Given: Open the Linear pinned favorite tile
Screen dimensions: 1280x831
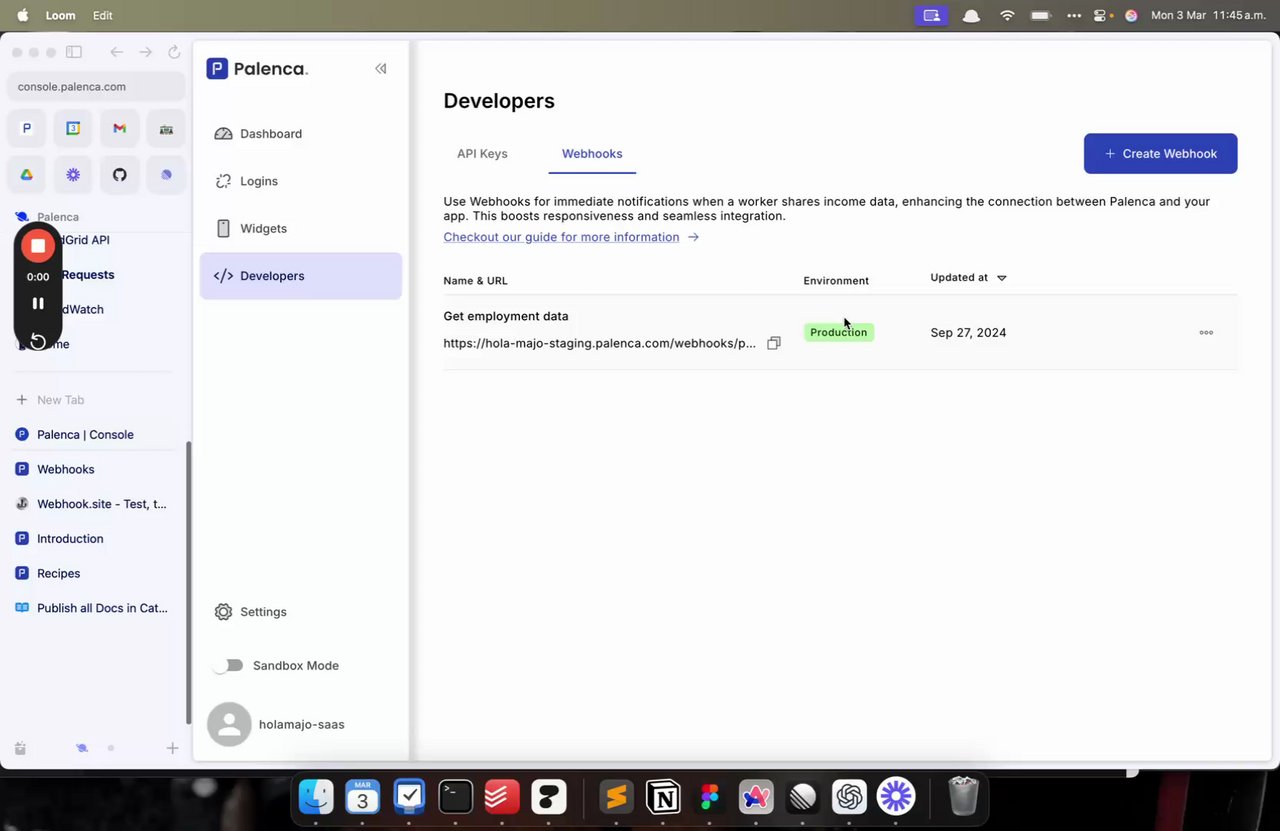Looking at the screenshot, I should point(166,174).
